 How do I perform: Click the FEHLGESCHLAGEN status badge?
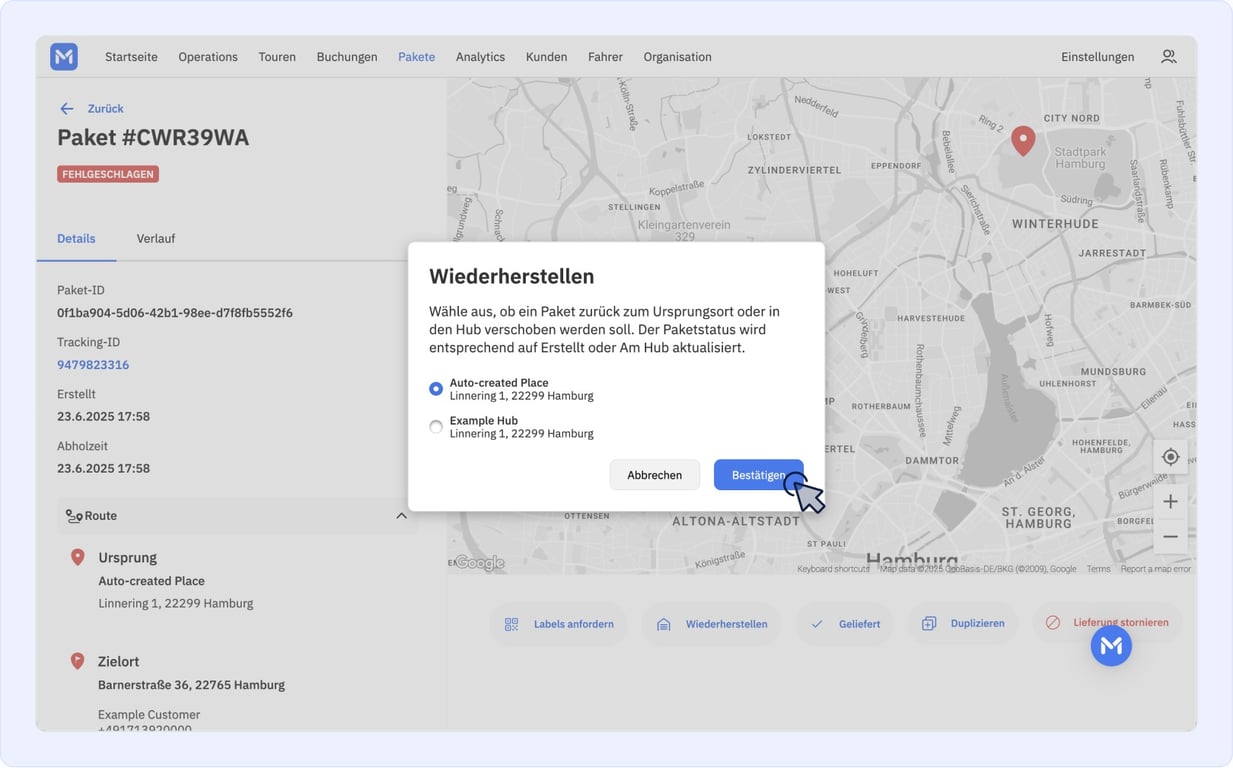point(108,174)
